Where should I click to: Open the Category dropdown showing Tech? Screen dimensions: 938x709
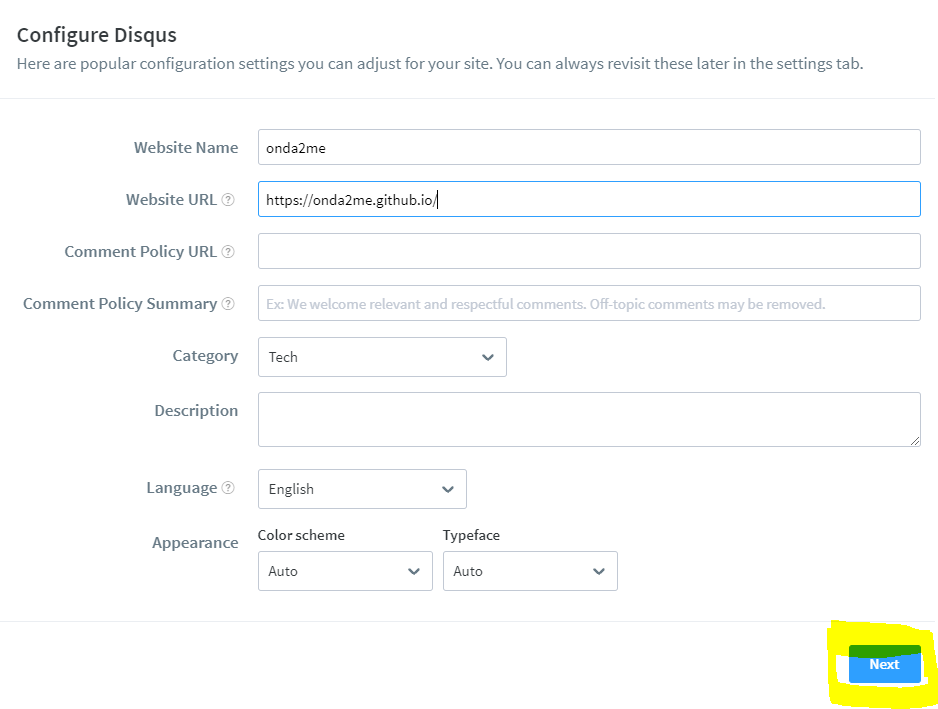[x=382, y=357]
